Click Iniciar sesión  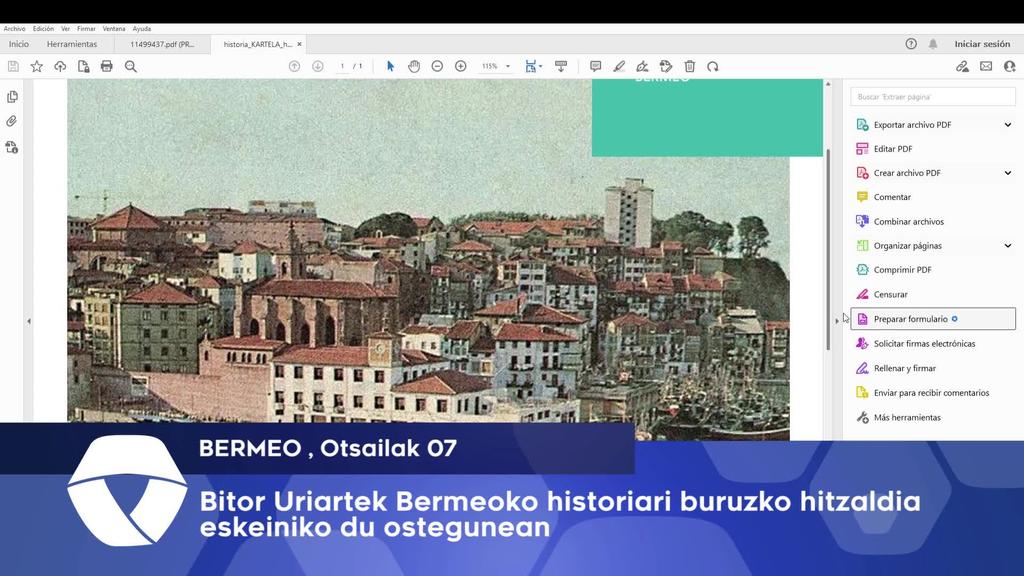pos(982,44)
